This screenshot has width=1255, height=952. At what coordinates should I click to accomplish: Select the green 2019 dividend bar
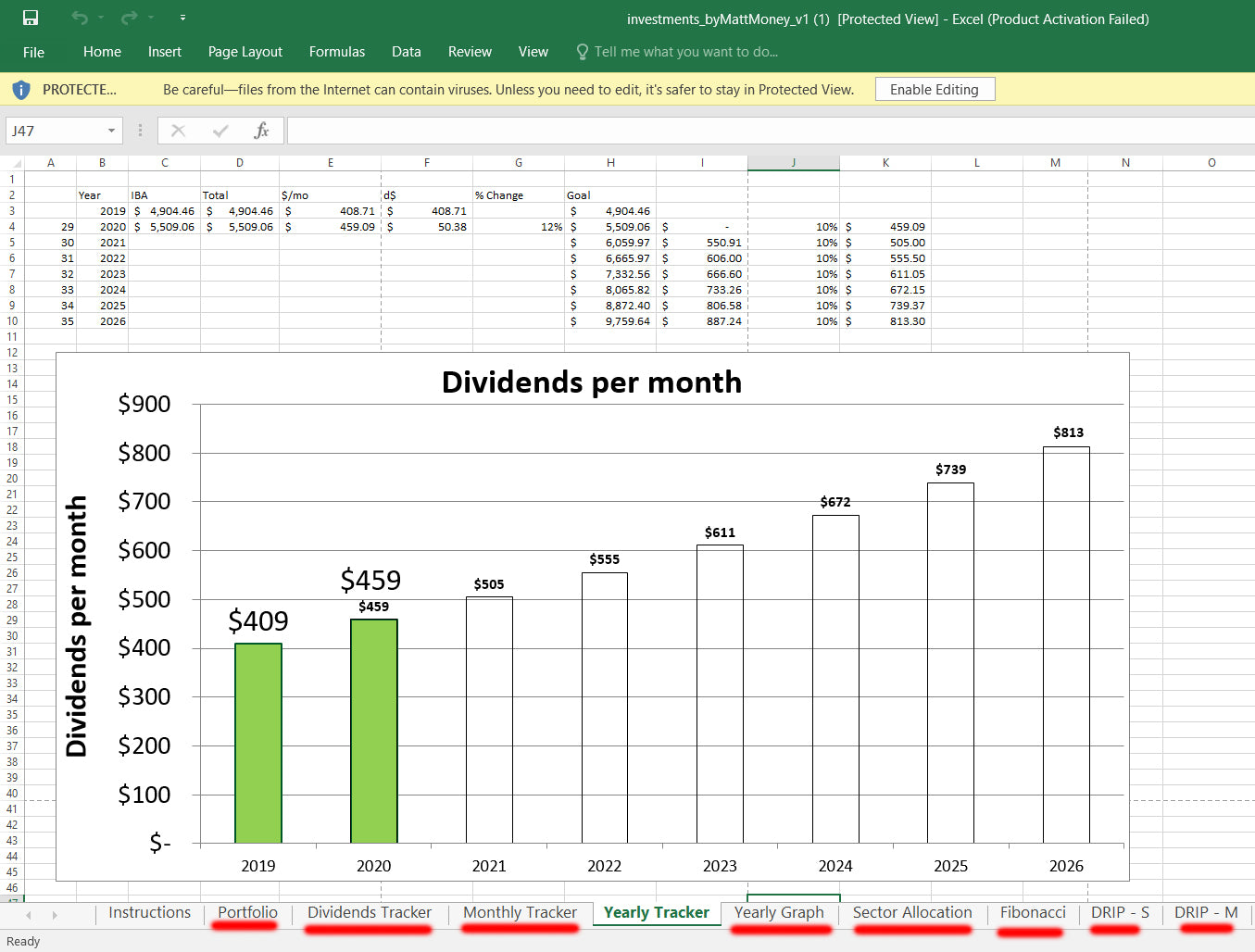[258, 743]
